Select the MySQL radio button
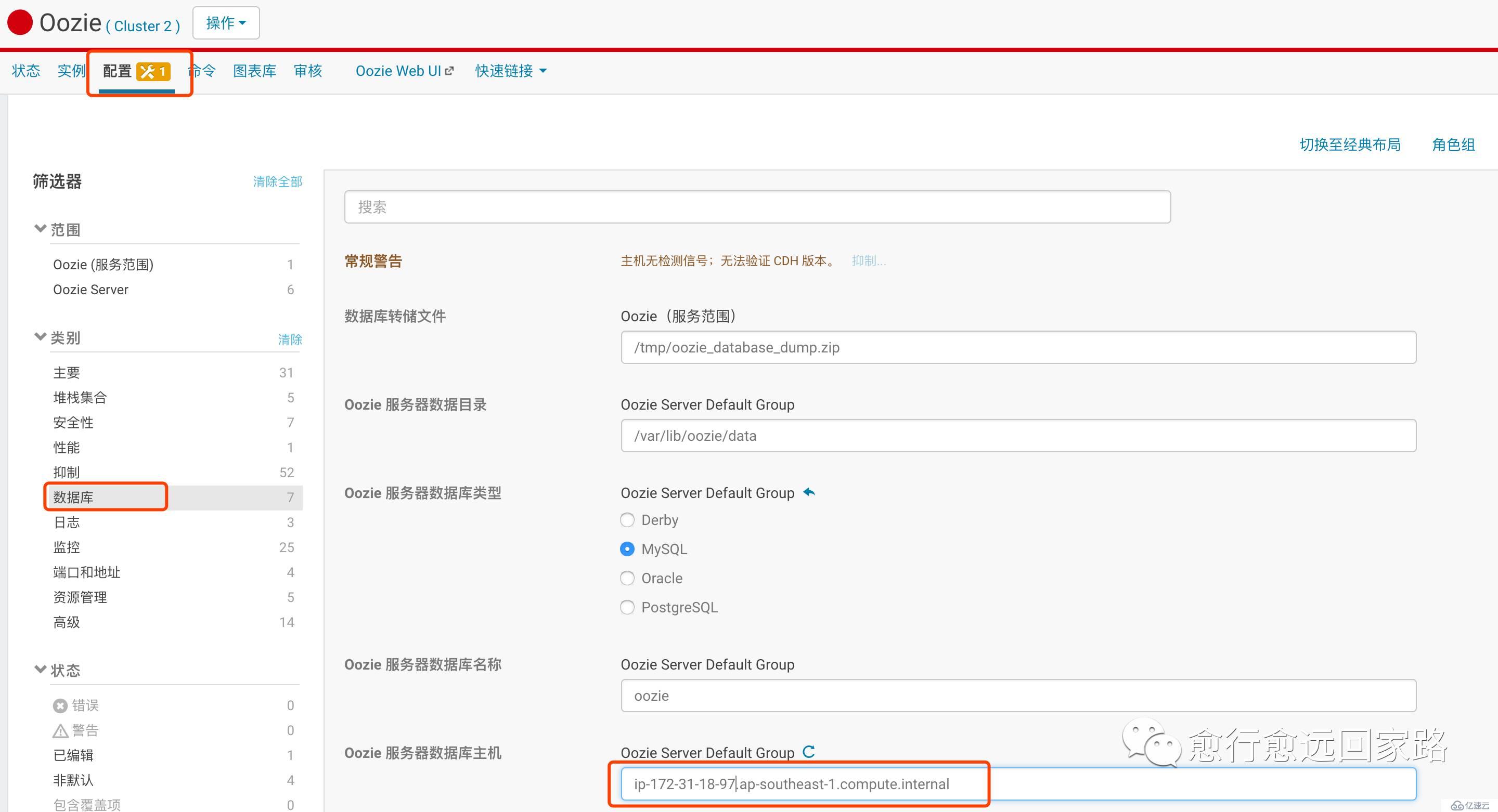This screenshot has height=812, width=1498. click(627, 548)
